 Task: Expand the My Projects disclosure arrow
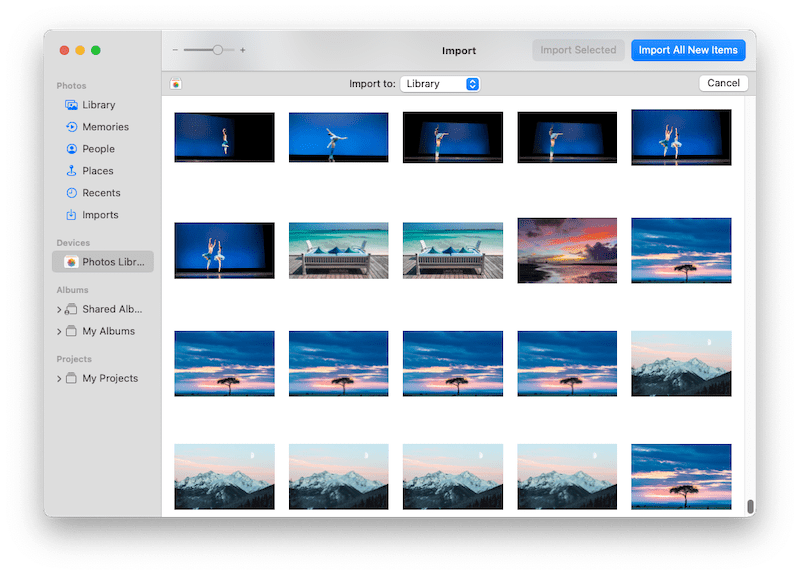[x=59, y=379]
